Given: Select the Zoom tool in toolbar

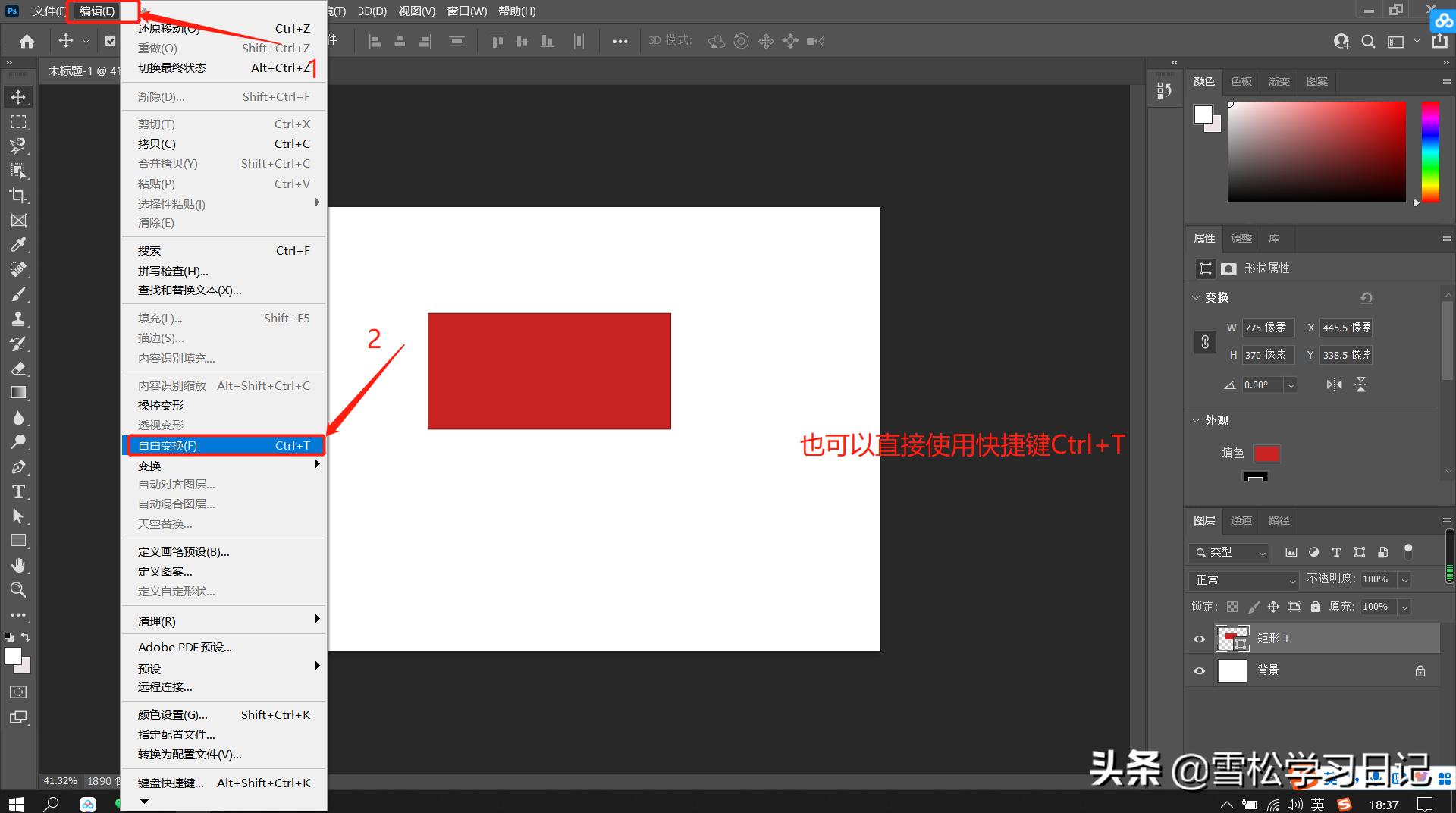Looking at the screenshot, I should pos(18,589).
